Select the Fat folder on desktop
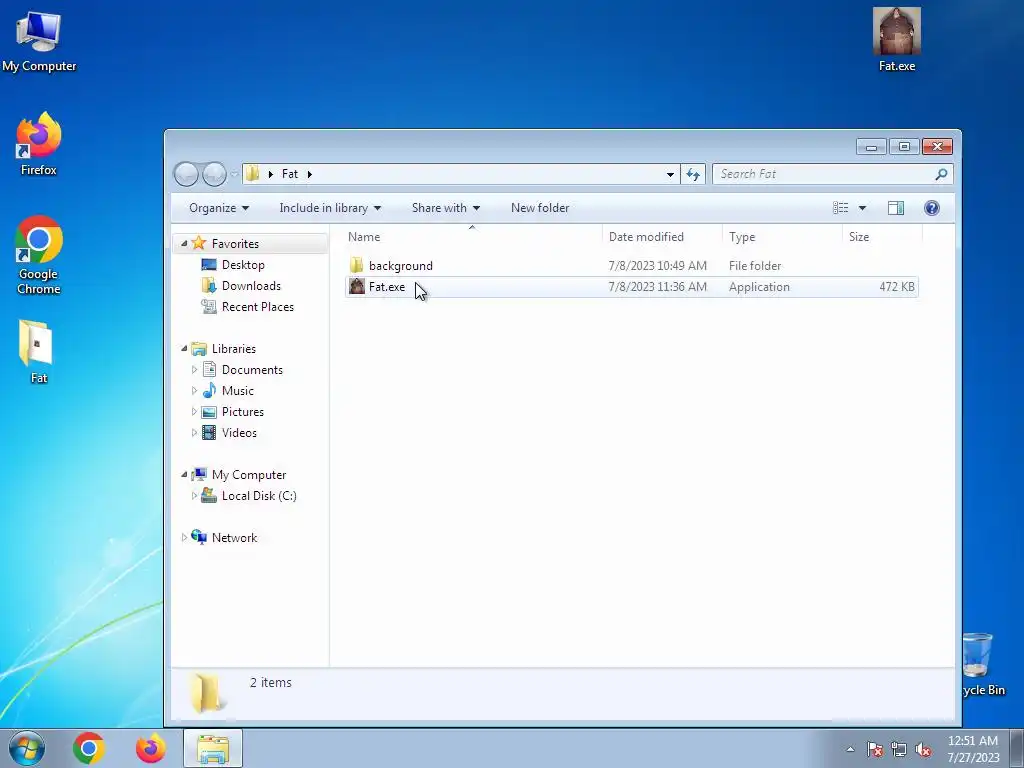The width and height of the screenshot is (1024, 768). coord(38,352)
